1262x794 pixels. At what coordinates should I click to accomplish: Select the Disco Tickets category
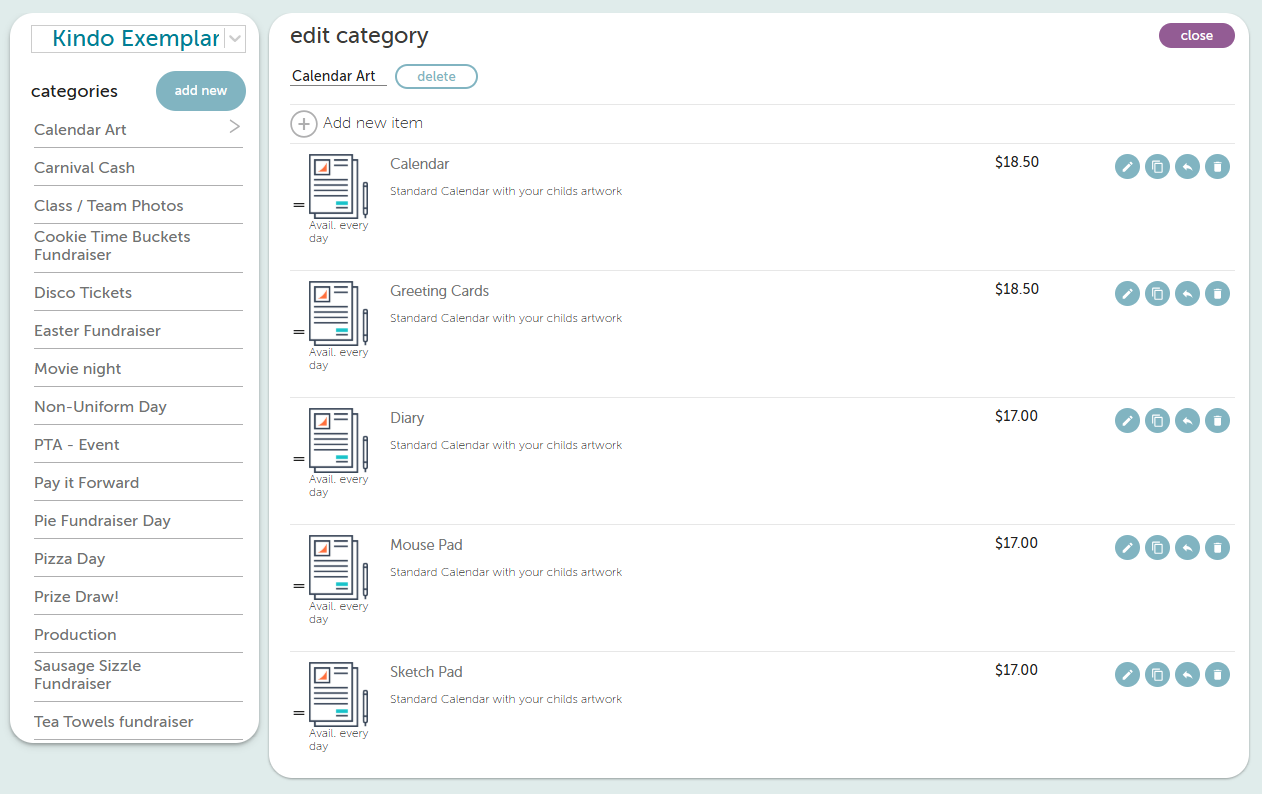tap(83, 293)
